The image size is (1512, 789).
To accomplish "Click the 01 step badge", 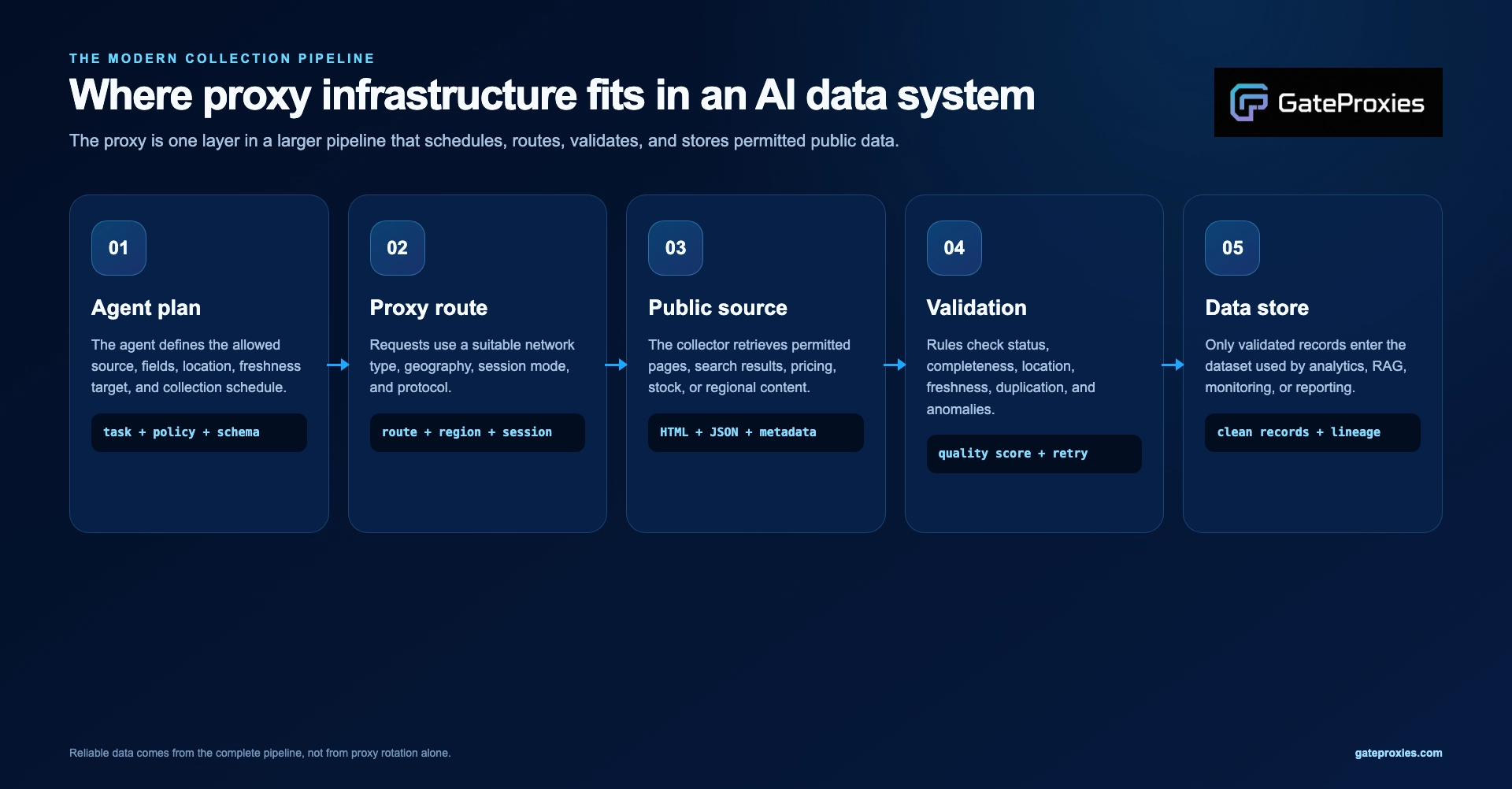I will [119, 248].
